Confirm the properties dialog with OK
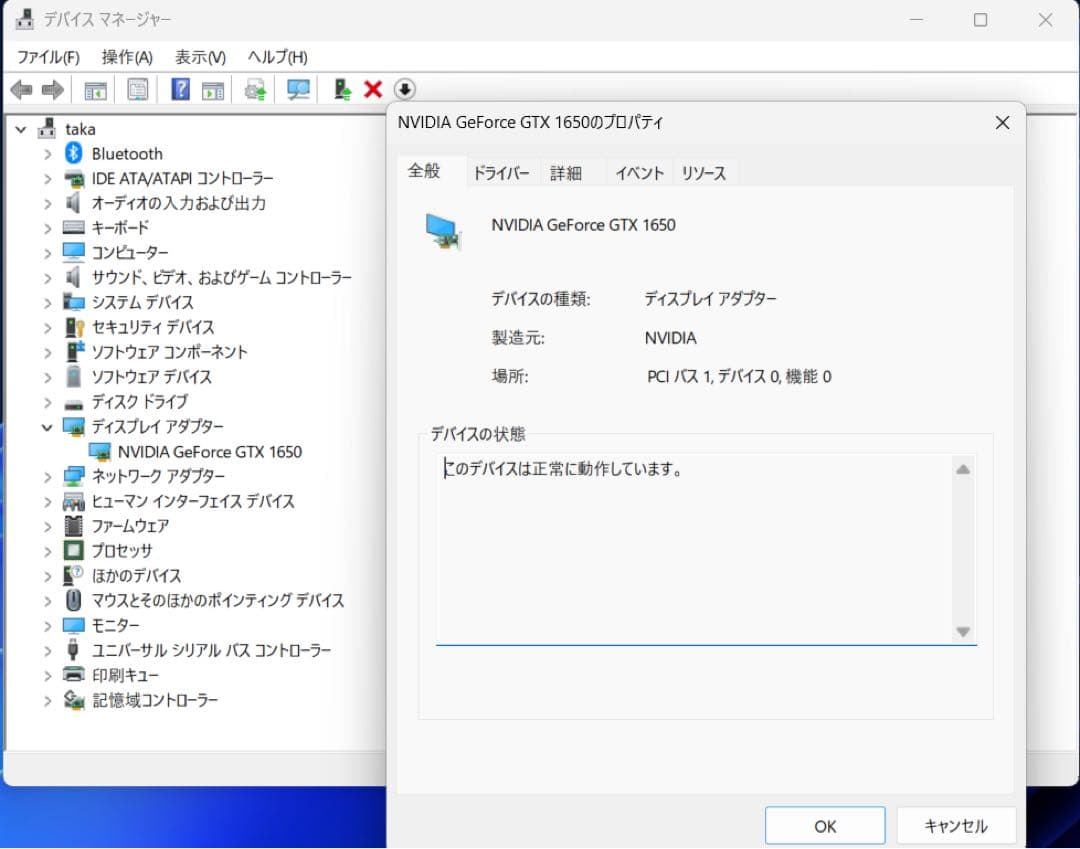This screenshot has width=1080, height=849. click(824, 825)
